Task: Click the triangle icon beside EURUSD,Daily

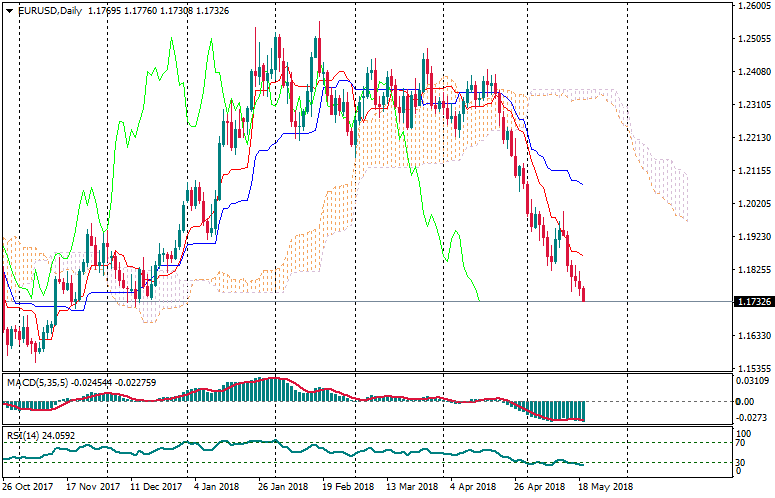Action: (9, 11)
